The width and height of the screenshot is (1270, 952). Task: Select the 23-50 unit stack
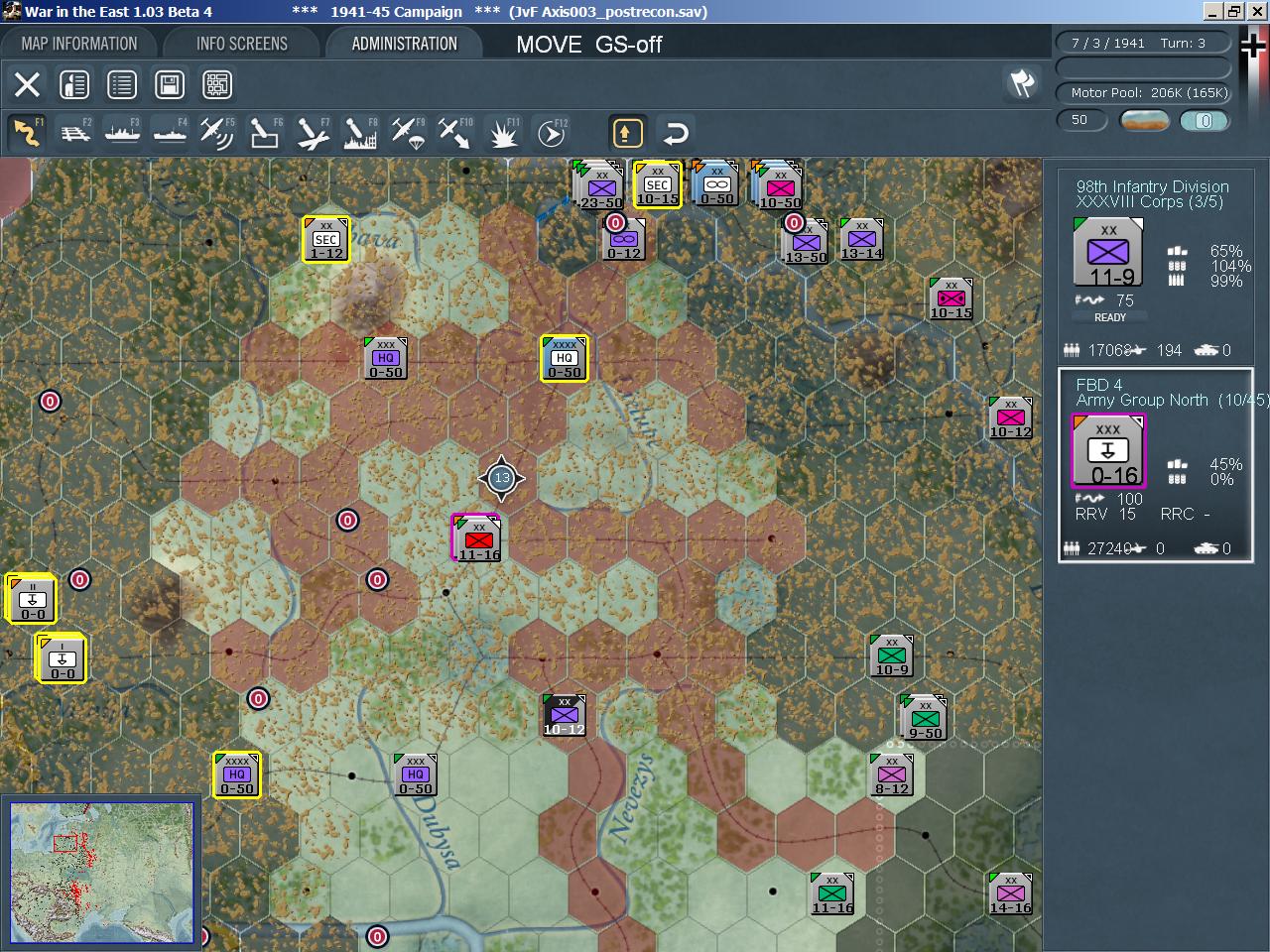(x=600, y=186)
